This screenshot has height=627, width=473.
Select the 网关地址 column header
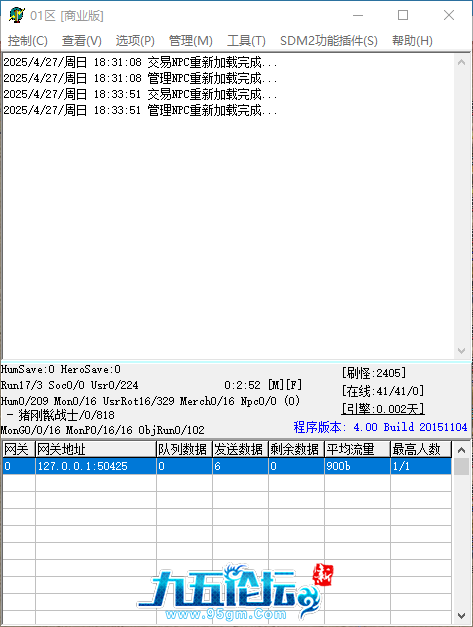(96, 449)
